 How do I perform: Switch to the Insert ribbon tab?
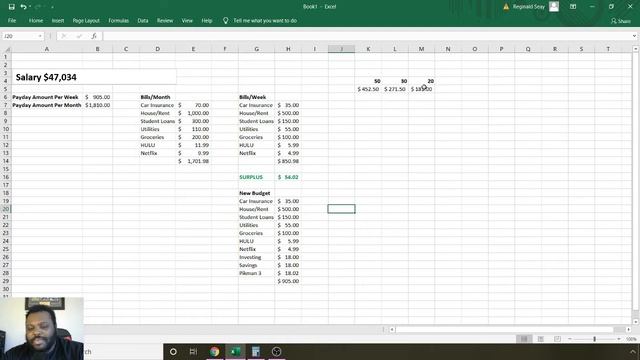(58, 20)
